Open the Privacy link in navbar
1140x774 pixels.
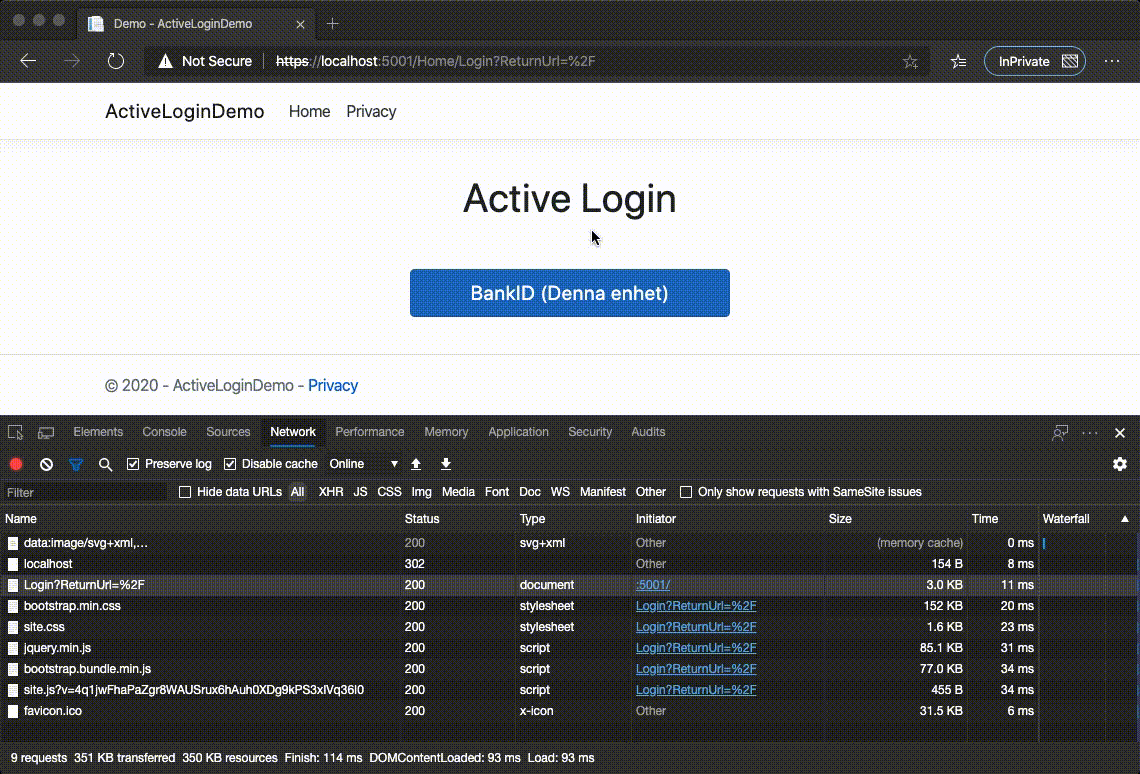coord(371,111)
